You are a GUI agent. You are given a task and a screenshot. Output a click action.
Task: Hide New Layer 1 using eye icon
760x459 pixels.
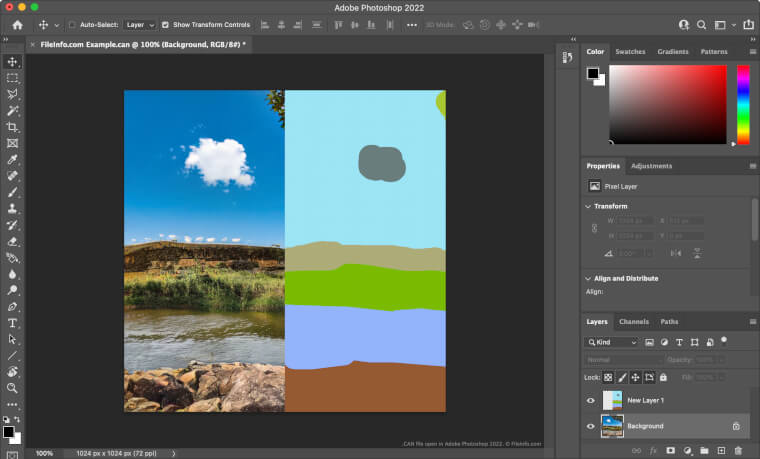[591, 400]
